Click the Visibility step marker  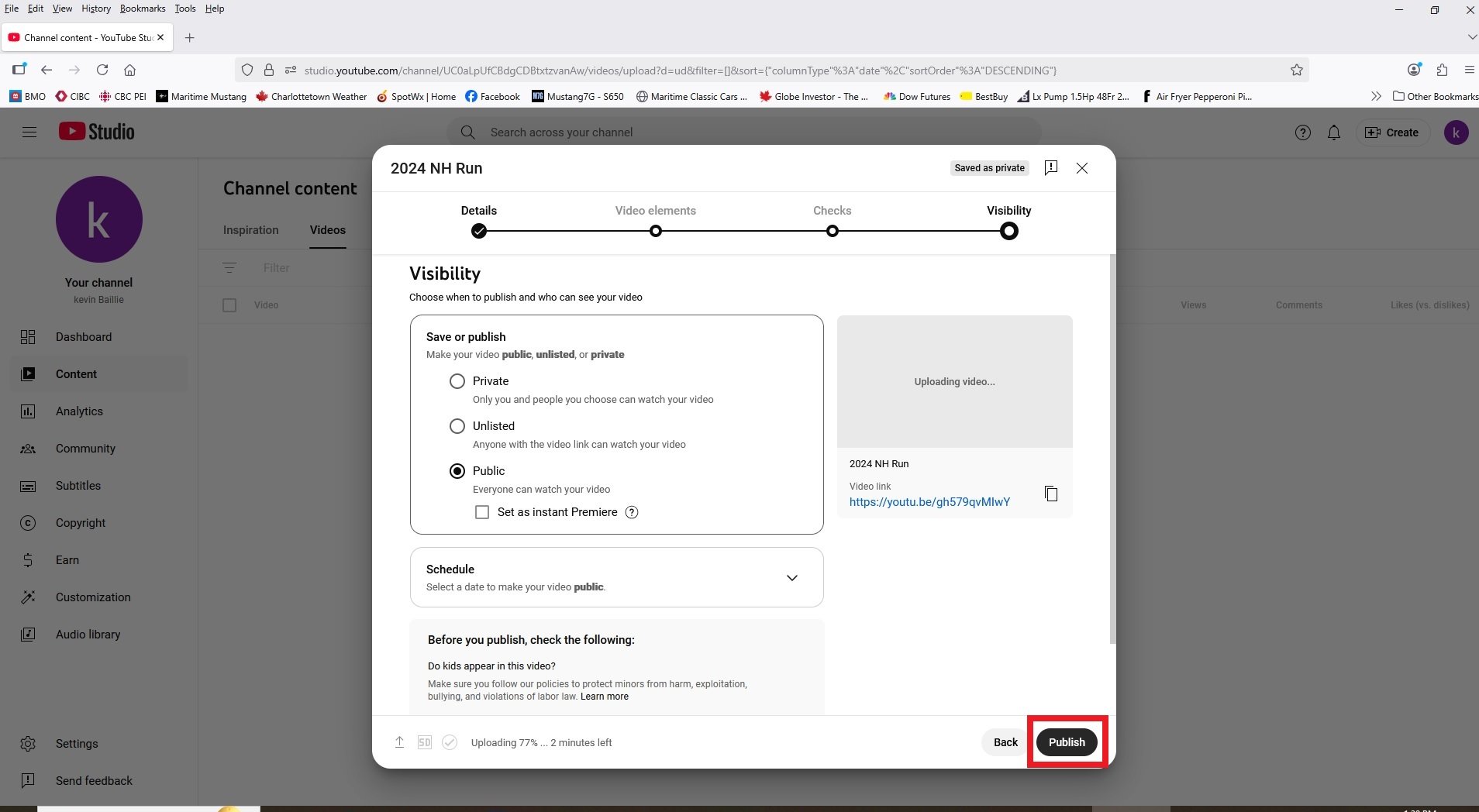[x=1009, y=231]
